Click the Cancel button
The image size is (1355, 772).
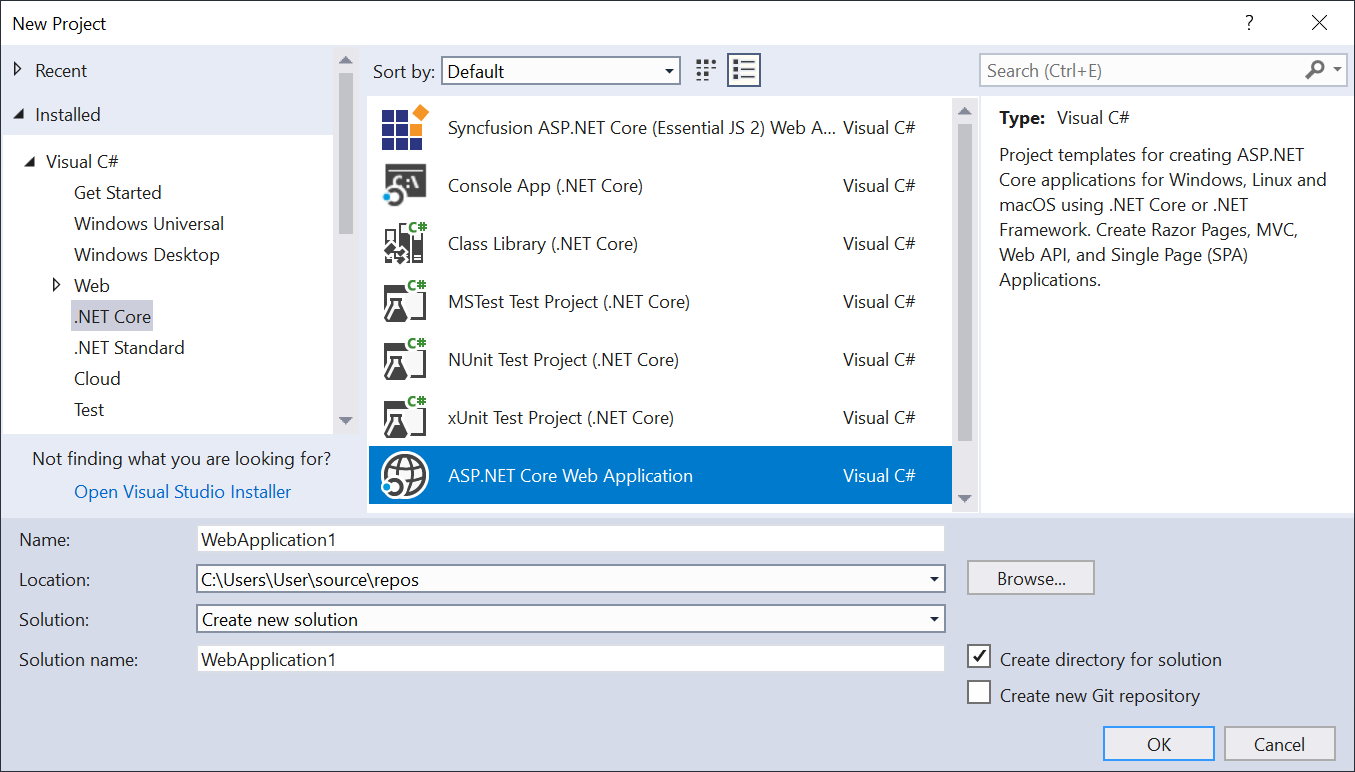point(1279,744)
